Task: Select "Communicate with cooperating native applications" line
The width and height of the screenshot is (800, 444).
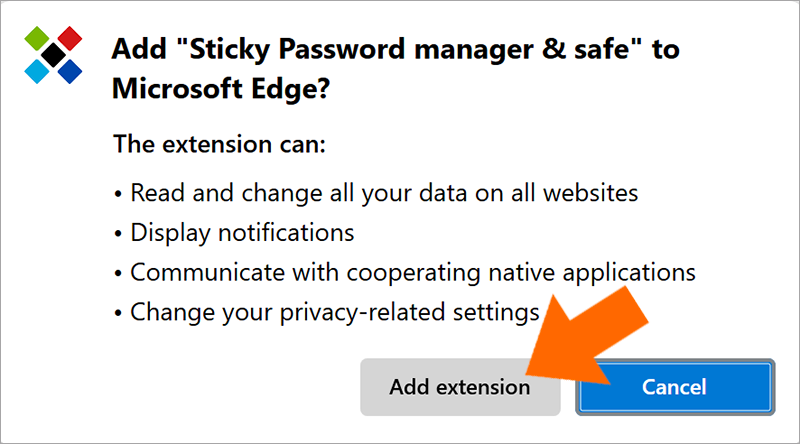Action: coord(413,273)
